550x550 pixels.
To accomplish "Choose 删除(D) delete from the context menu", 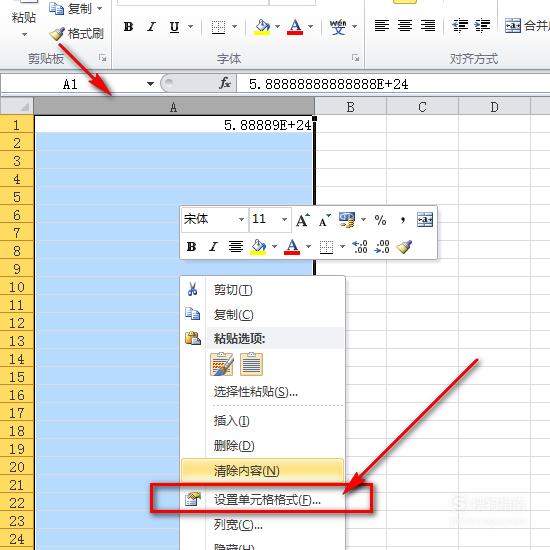I will 263,445.
